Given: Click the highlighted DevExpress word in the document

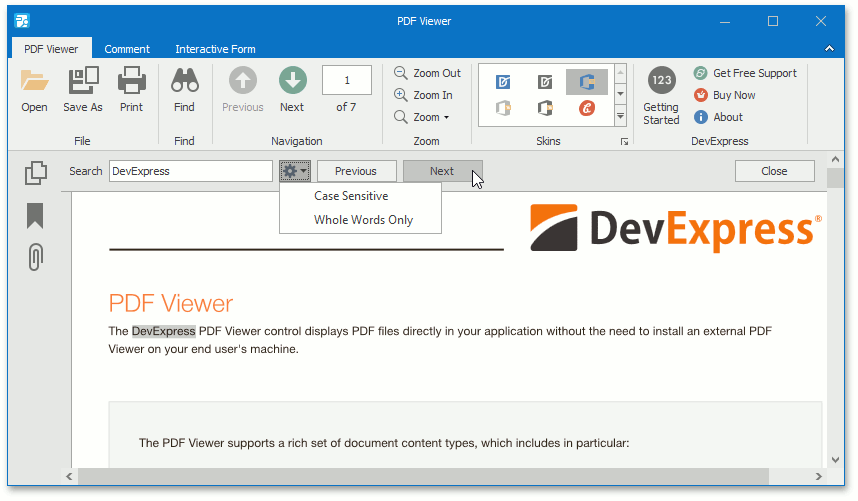Looking at the screenshot, I should pos(164,331).
